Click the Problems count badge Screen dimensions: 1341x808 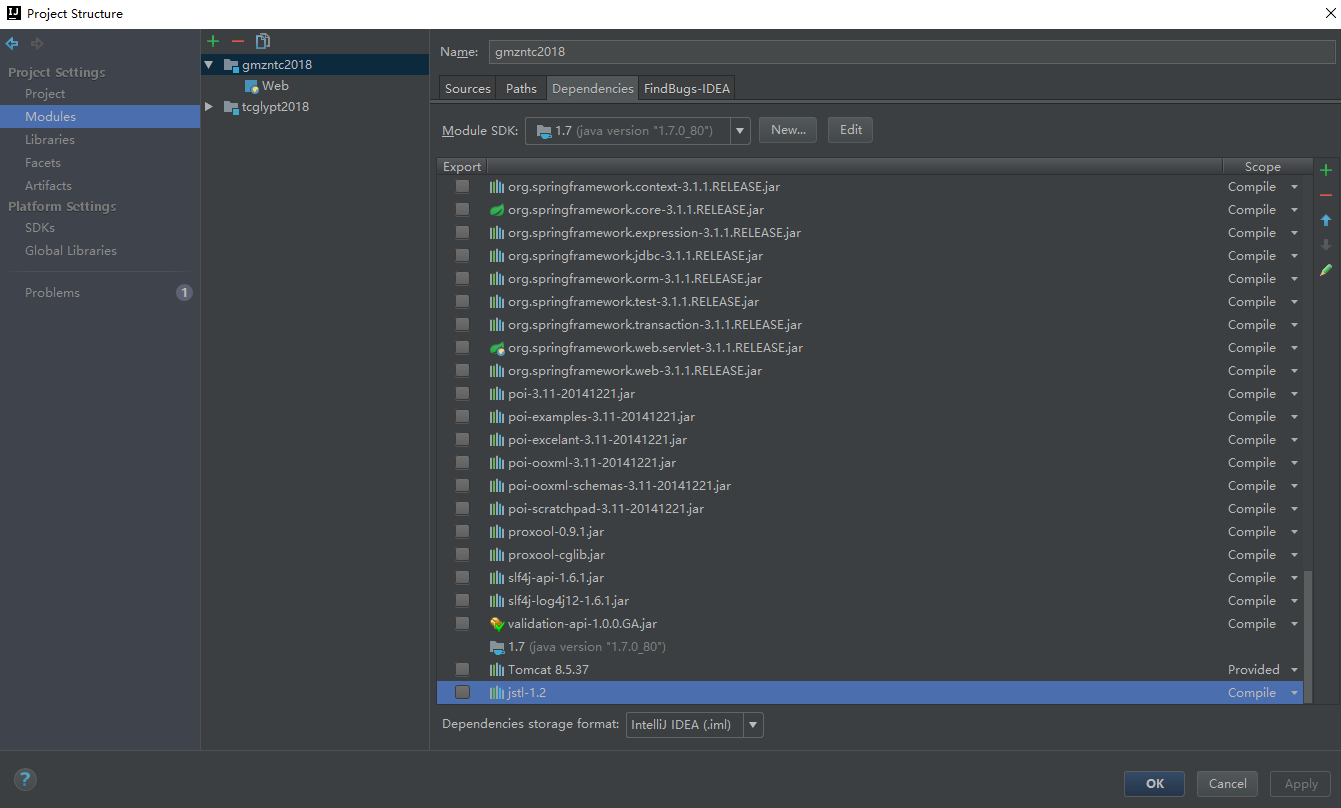click(184, 293)
